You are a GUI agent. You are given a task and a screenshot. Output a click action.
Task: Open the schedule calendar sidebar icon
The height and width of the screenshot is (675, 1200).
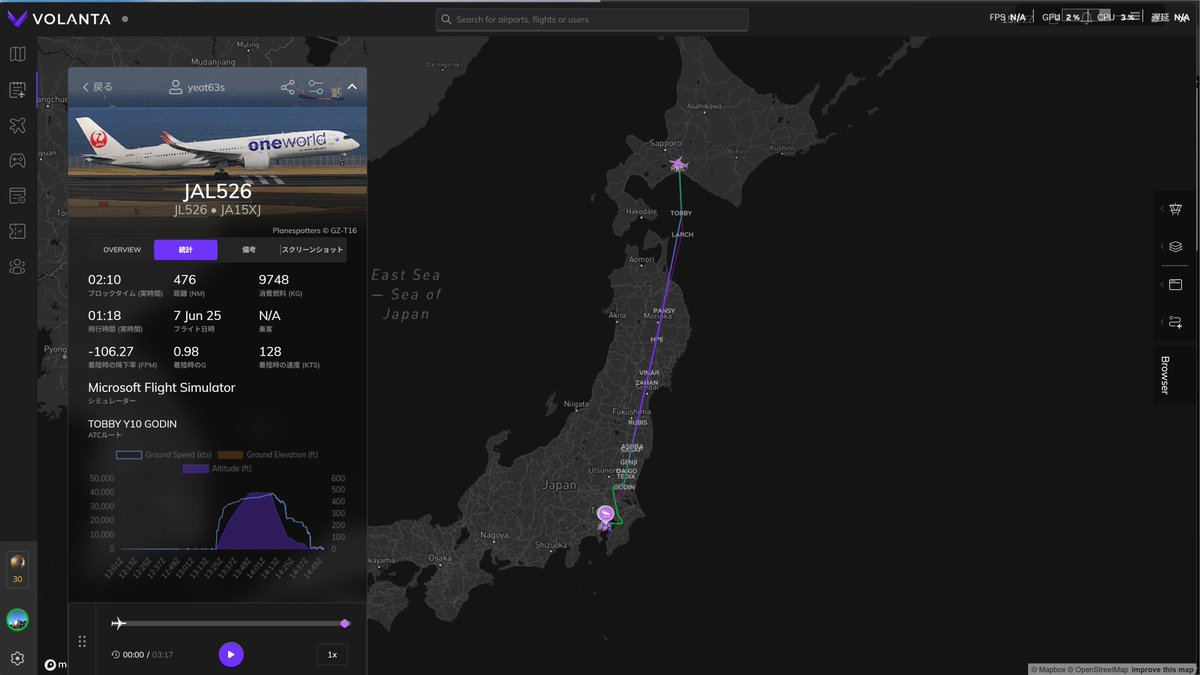tap(17, 195)
